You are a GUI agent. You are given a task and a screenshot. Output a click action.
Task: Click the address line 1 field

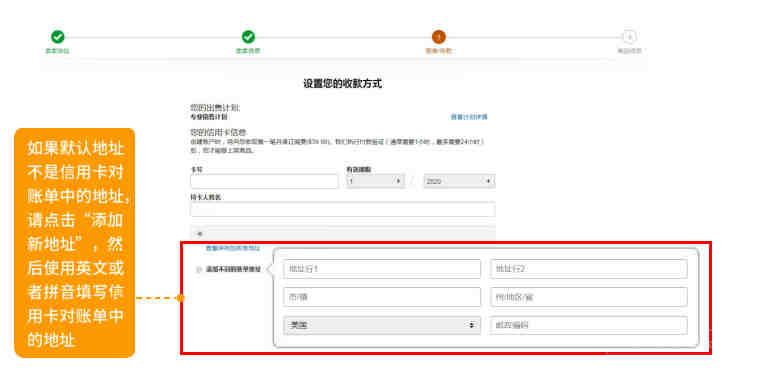(382, 269)
